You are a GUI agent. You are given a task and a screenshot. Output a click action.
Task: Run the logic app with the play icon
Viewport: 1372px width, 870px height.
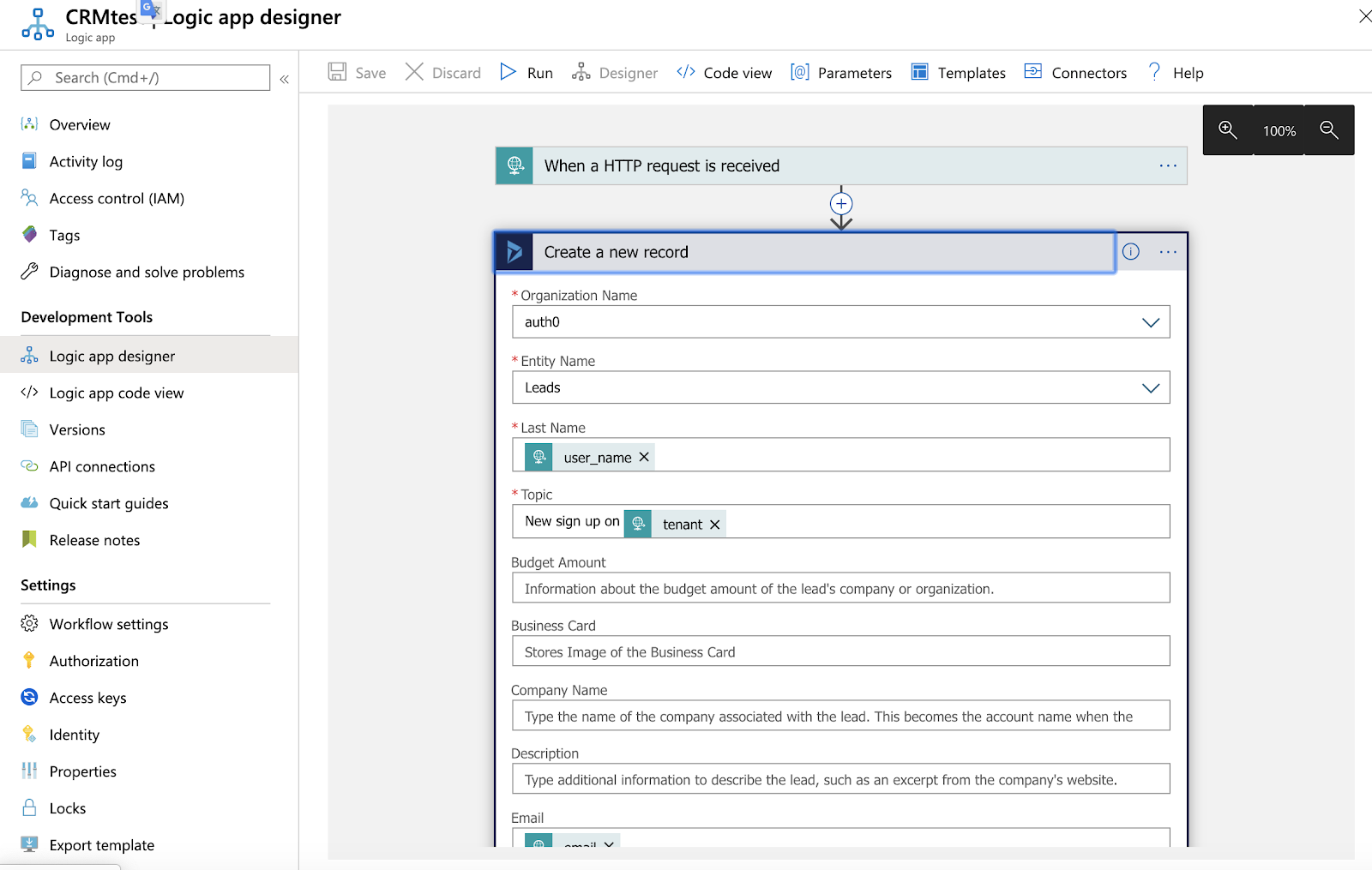(508, 72)
